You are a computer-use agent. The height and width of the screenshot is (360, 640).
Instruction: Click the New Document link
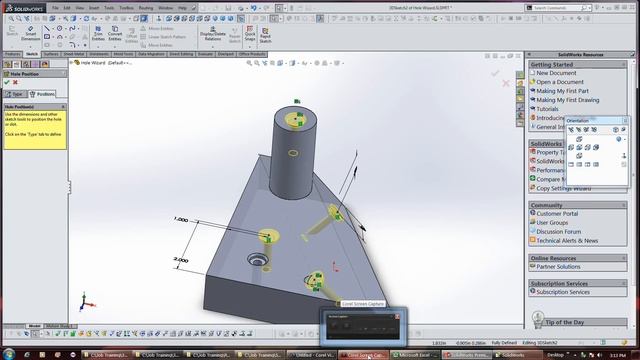click(x=556, y=73)
